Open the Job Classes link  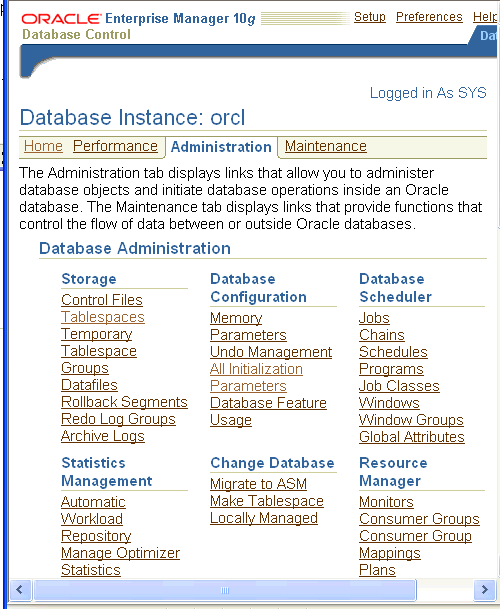(399, 386)
